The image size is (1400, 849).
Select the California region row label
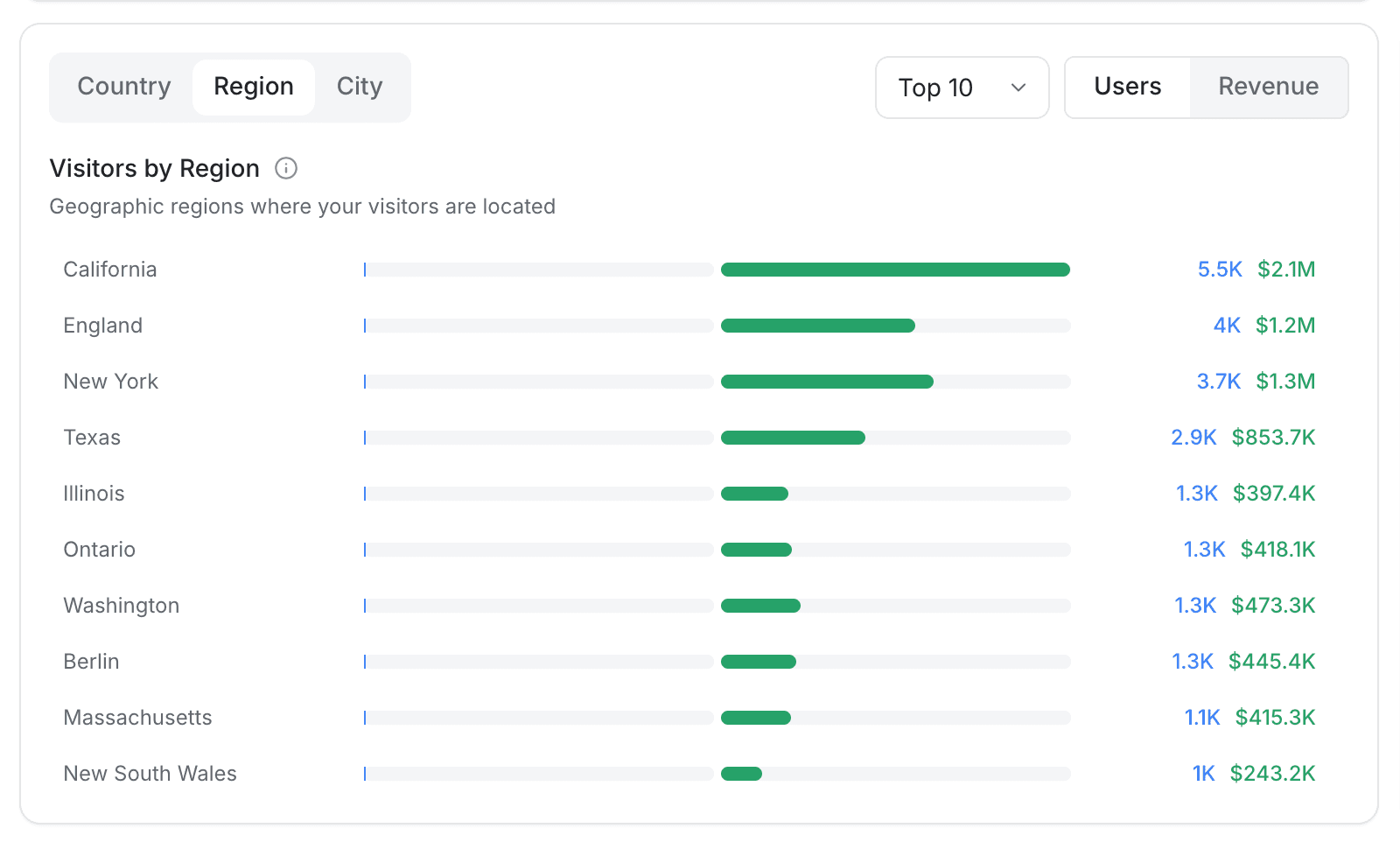tap(110, 270)
